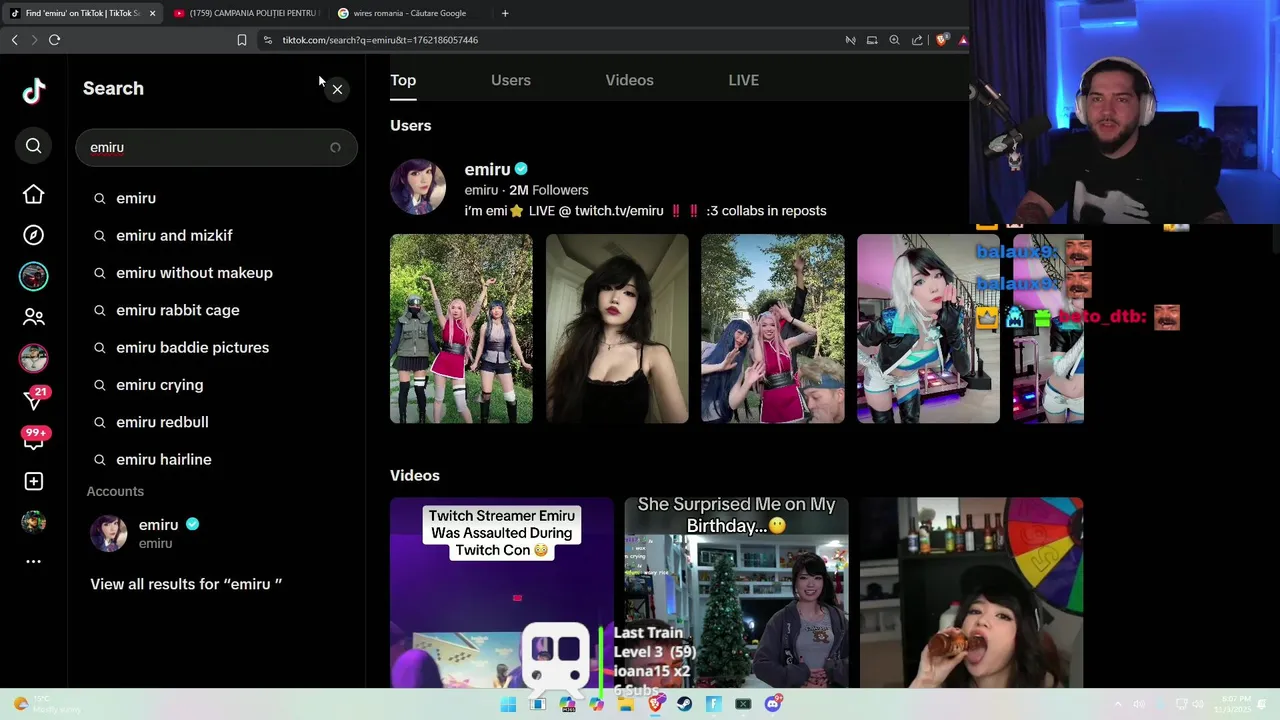
Task: Select suggestion 'emiru redbull'
Action: point(162,422)
